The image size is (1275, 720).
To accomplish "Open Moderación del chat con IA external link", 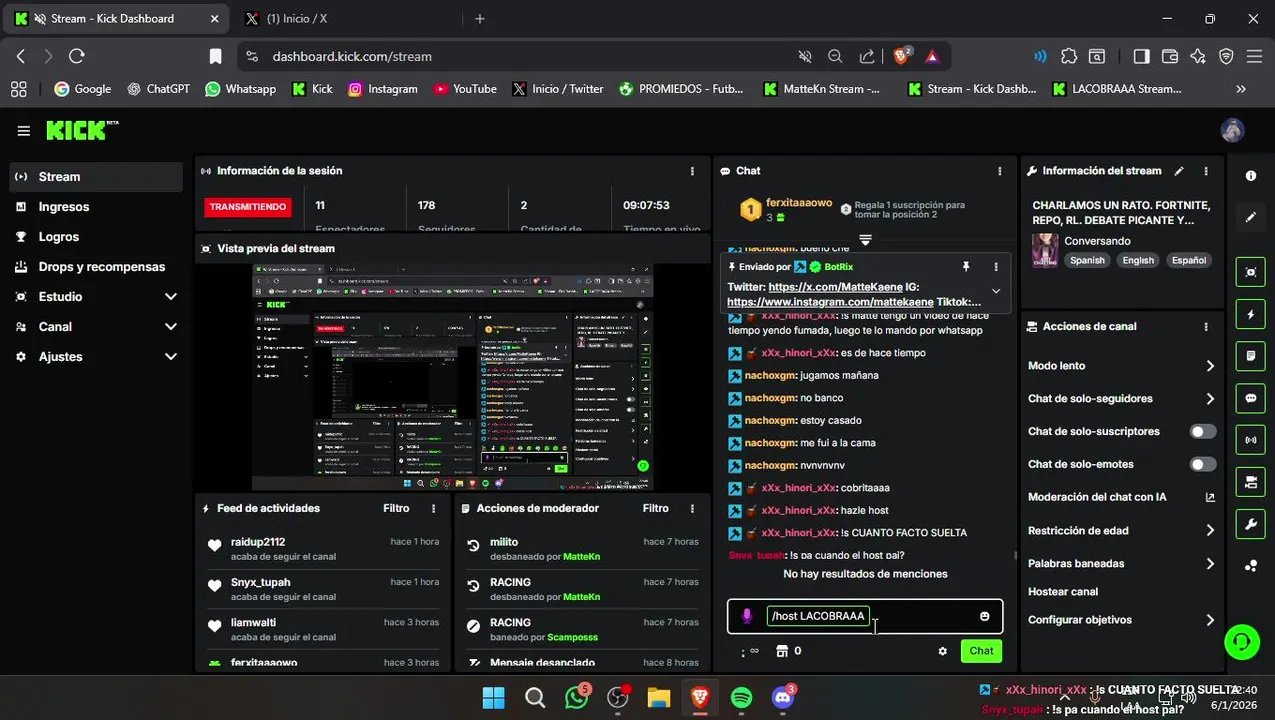I will 1210,497.
